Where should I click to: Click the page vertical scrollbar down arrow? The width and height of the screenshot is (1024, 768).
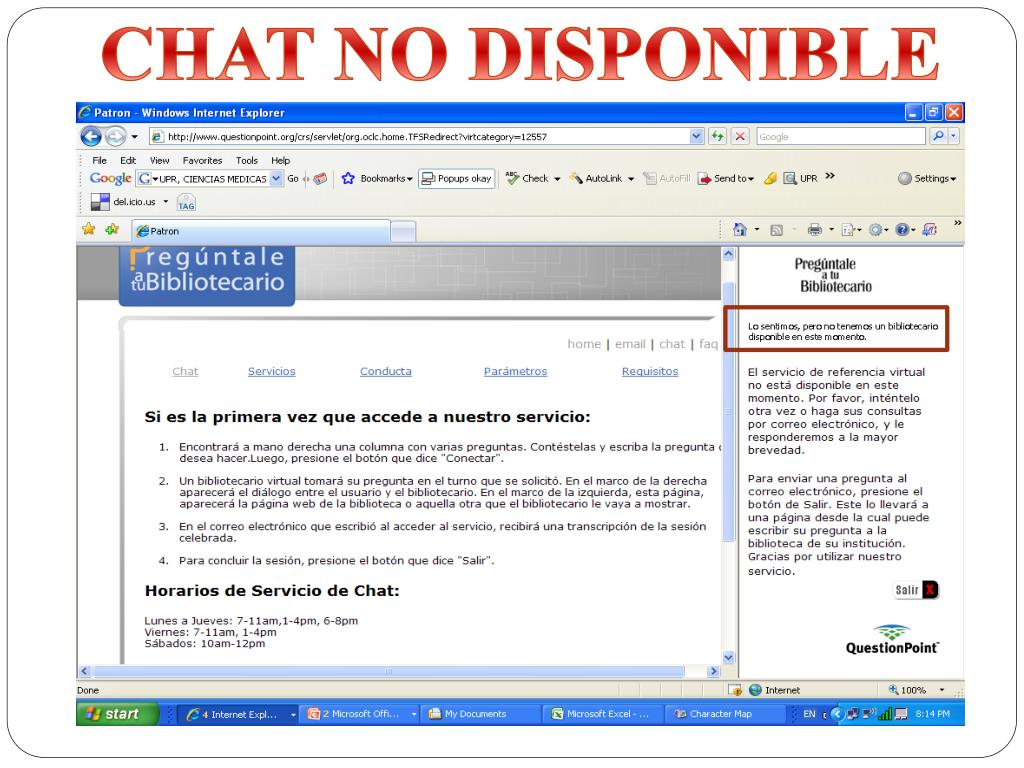(x=729, y=658)
